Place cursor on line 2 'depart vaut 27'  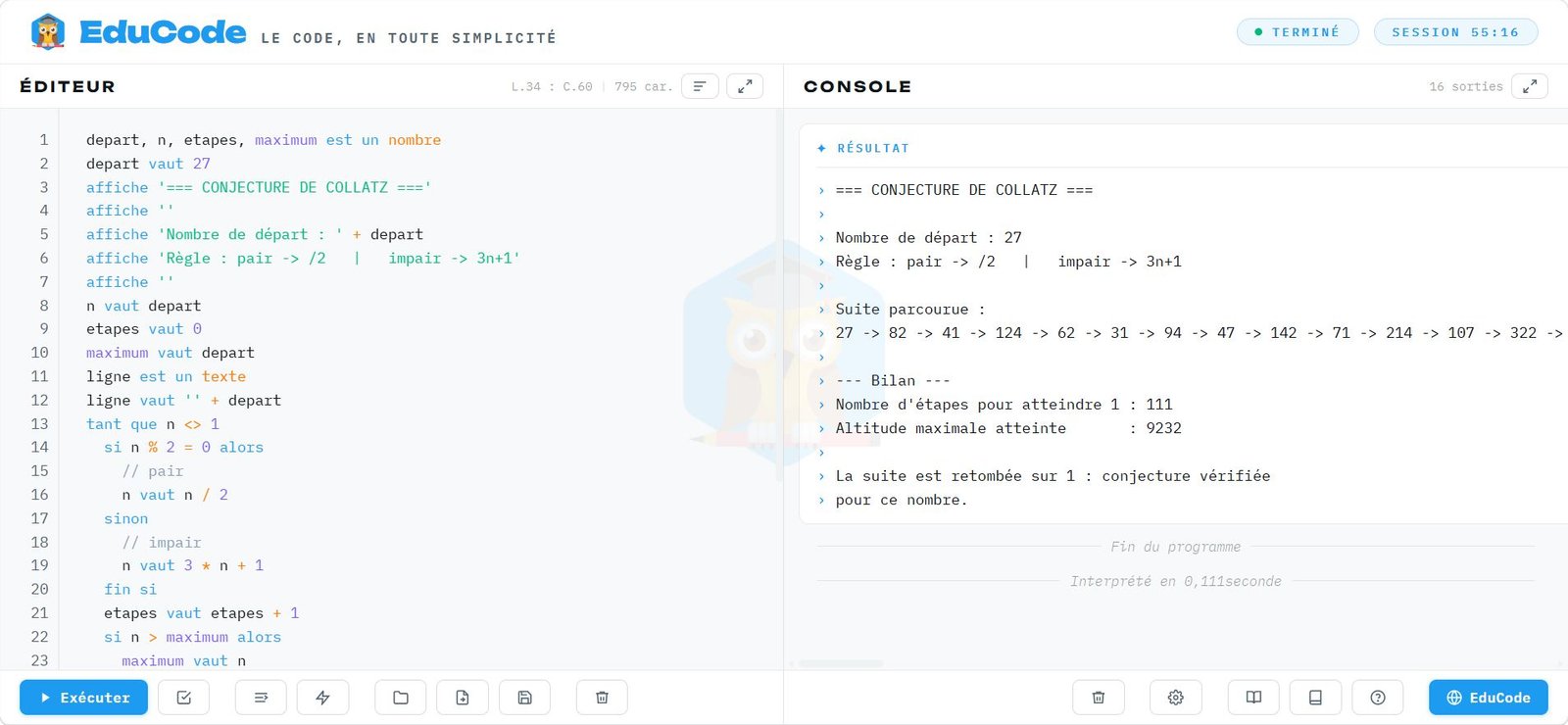(x=148, y=164)
